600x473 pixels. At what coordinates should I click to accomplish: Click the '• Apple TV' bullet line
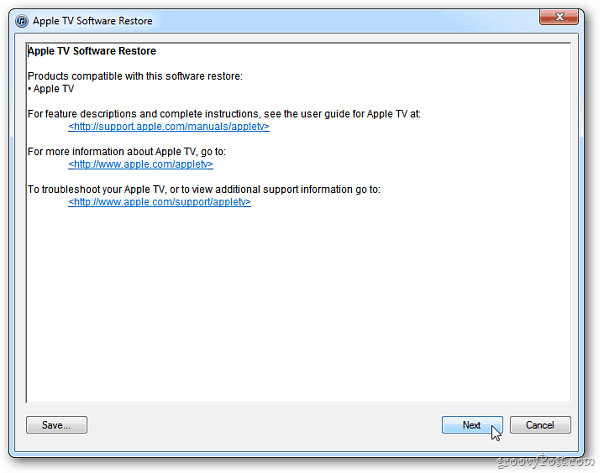51,89
